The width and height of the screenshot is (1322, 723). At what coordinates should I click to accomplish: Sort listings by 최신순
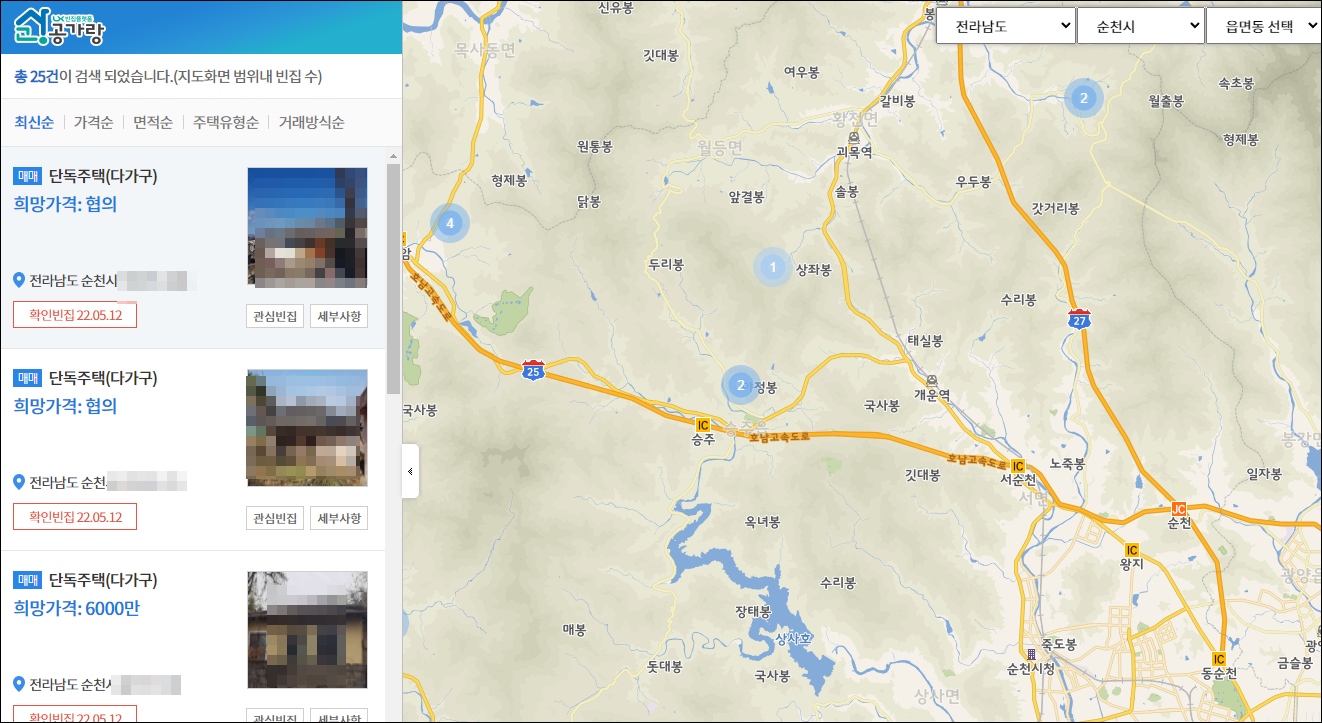pyautogui.click(x=34, y=123)
